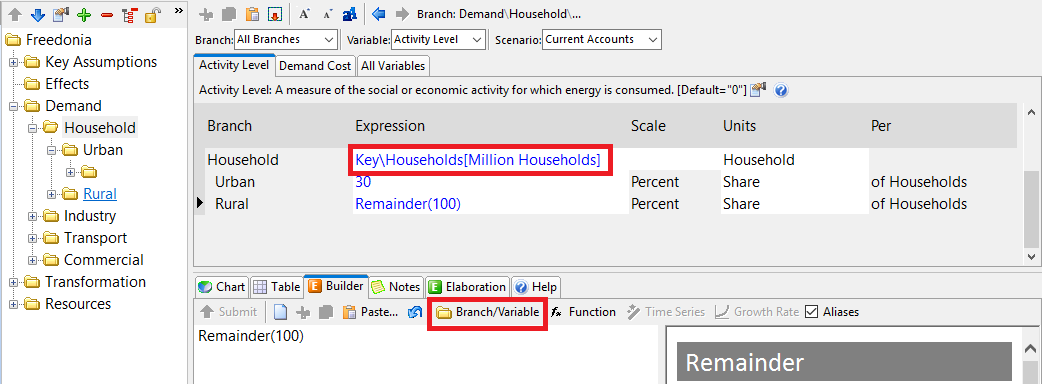Viewport: 1043px width, 385px height.
Task: Click the blue move-down arrow icon
Action: [x=38, y=15]
